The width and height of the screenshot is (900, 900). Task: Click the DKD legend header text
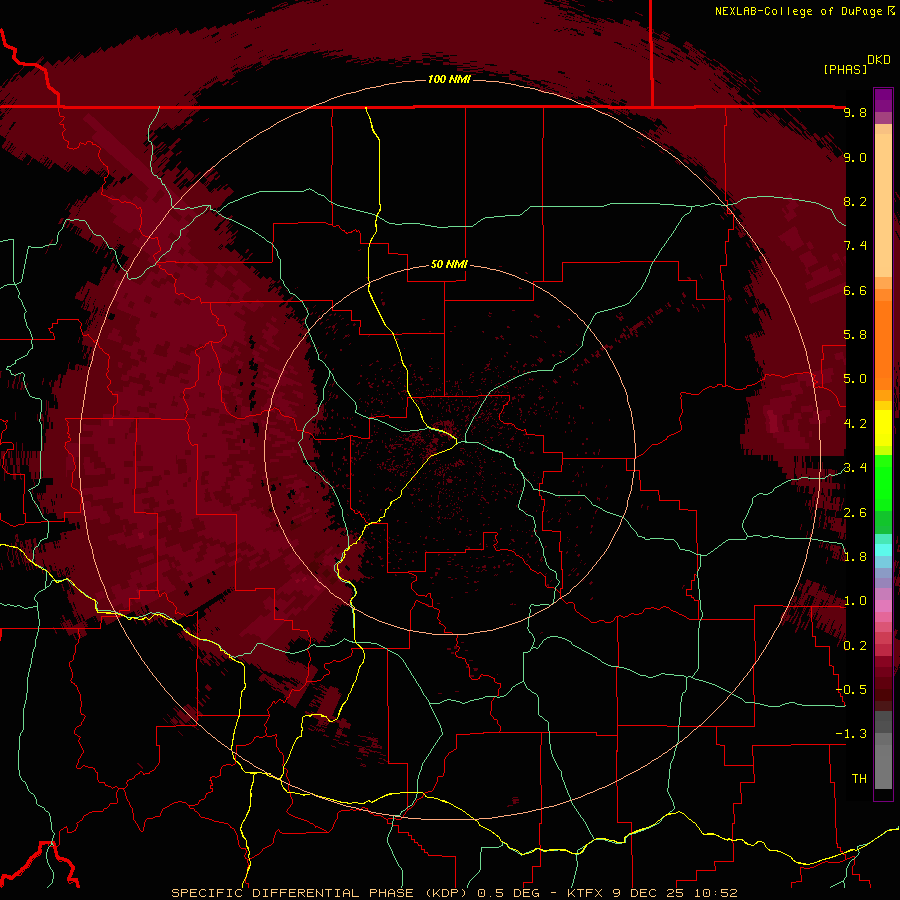pyautogui.click(x=879, y=60)
